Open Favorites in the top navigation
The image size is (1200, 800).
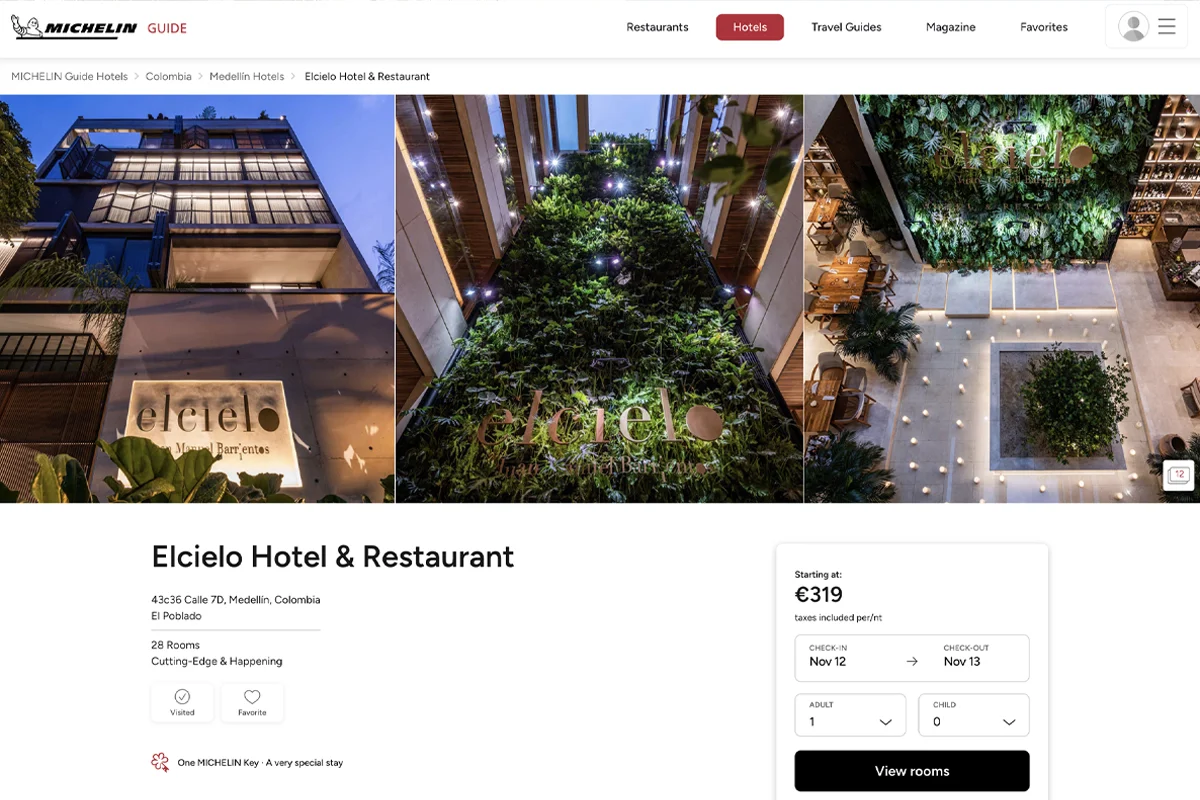click(x=1044, y=27)
